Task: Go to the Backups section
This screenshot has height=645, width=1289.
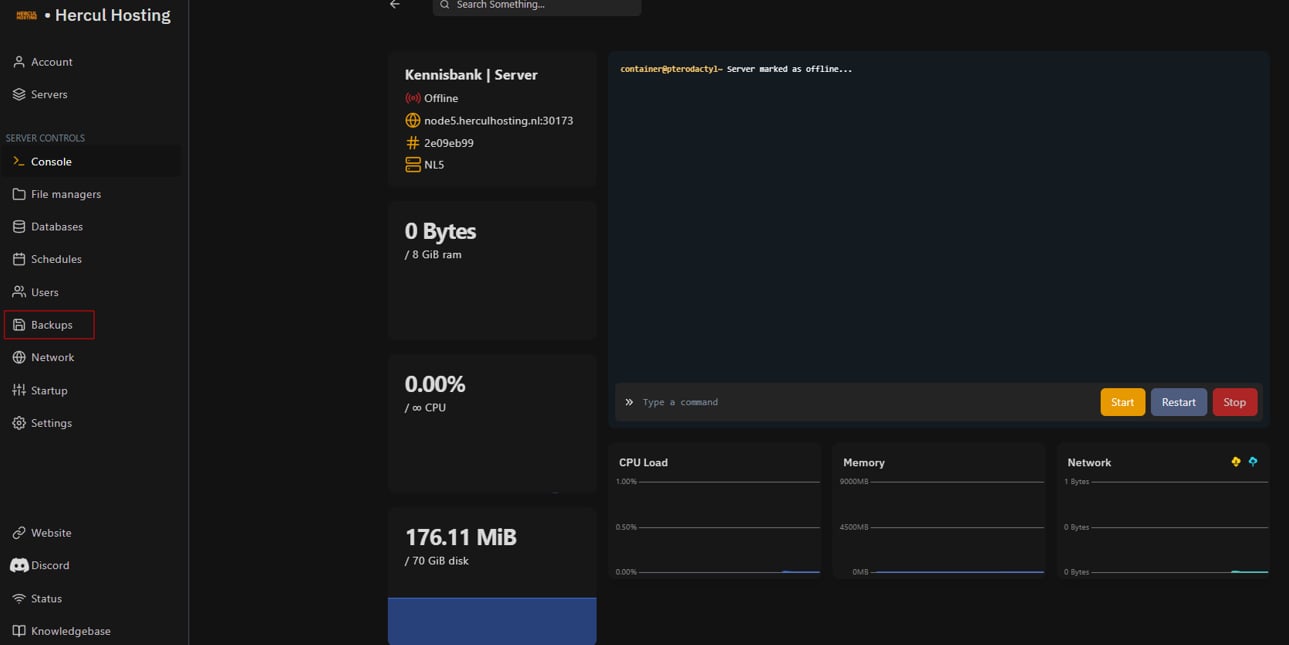Action: tap(51, 325)
